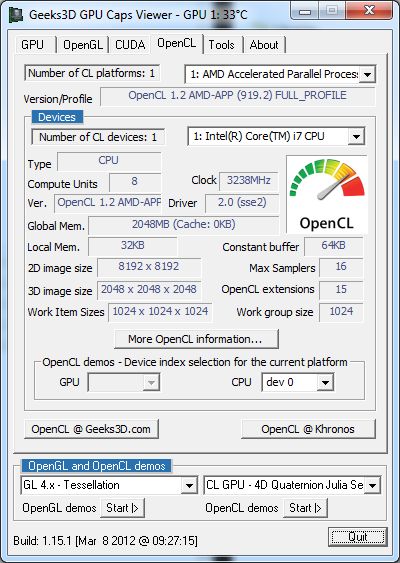Click the Global Mem. label
This screenshot has height=563, width=400.
(x=56, y=227)
